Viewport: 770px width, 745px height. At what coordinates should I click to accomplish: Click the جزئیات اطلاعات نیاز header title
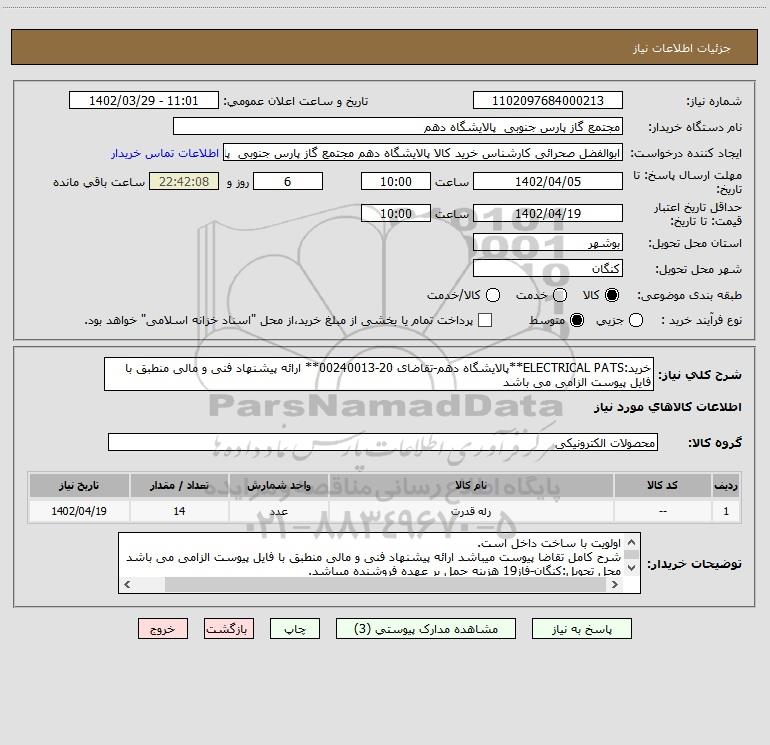point(682,48)
